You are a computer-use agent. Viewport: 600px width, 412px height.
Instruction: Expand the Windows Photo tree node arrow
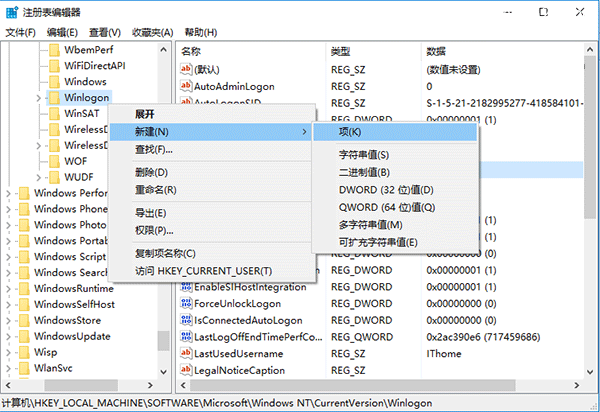click(x=8, y=225)
